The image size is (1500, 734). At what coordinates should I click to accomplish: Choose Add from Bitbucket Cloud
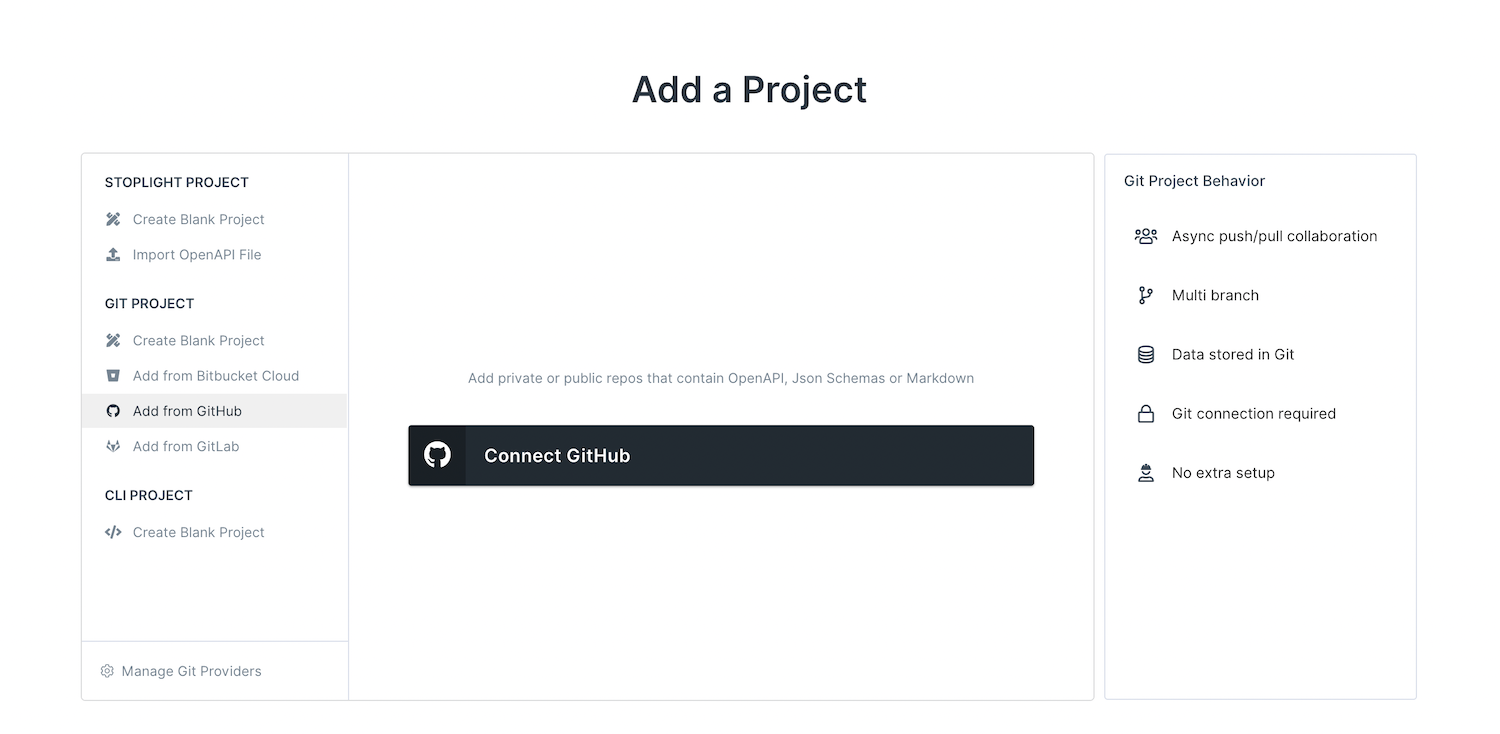216,376
